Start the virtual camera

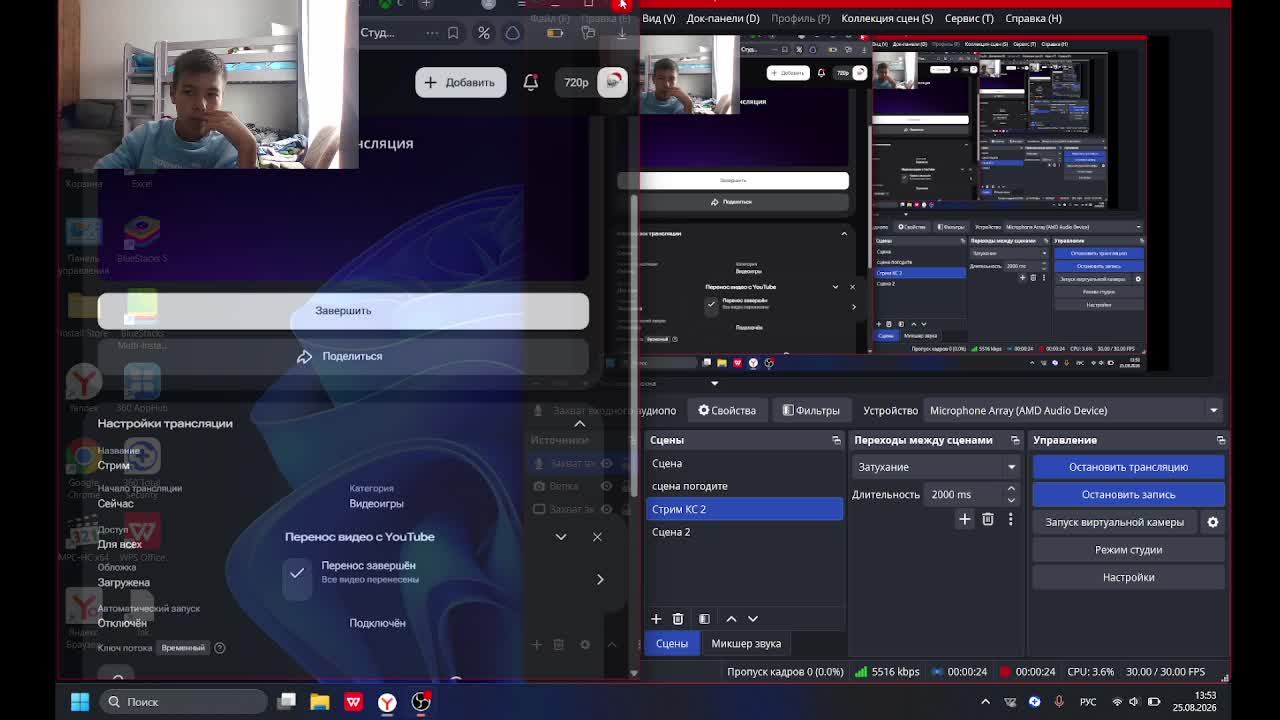pyautogui.click(x=1114, y=522)
